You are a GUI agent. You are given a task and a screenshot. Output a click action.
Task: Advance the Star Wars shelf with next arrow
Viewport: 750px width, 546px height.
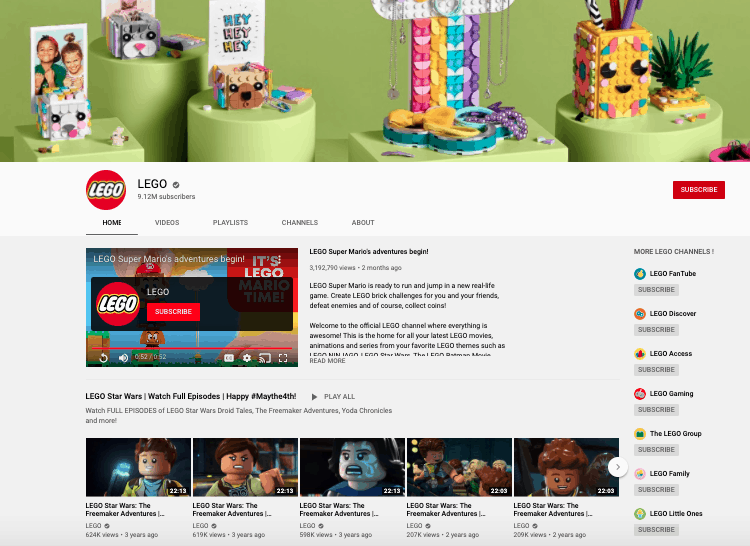click(x=618, y=467)
